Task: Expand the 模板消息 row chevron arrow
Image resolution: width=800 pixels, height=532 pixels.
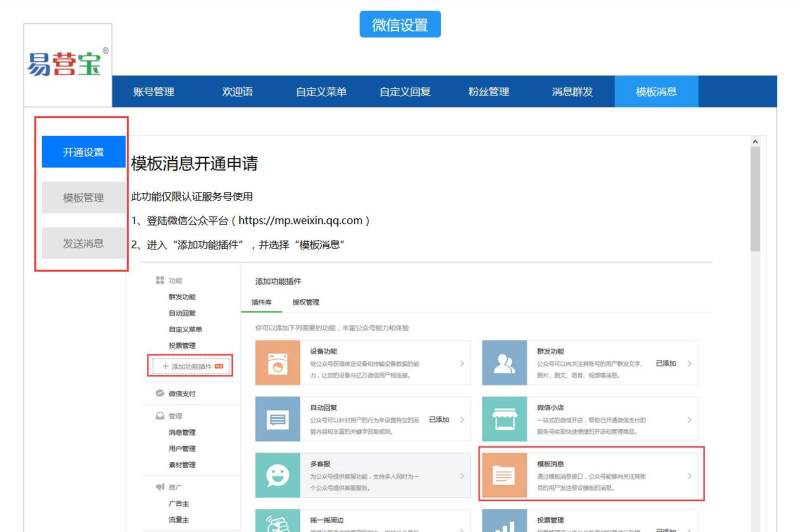Action: pos(689,476)
